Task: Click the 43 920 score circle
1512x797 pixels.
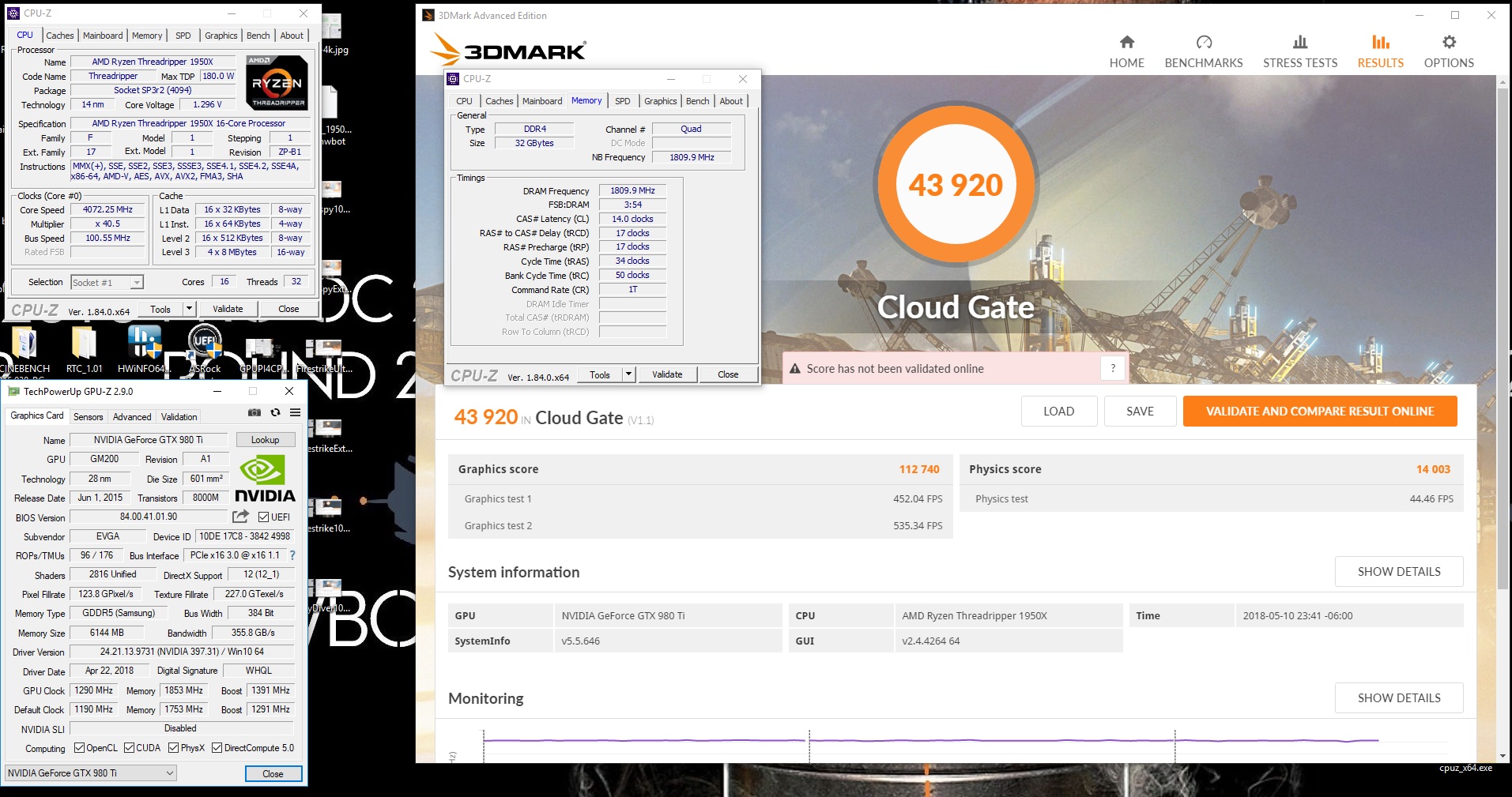Action: (x=955, y=183)
